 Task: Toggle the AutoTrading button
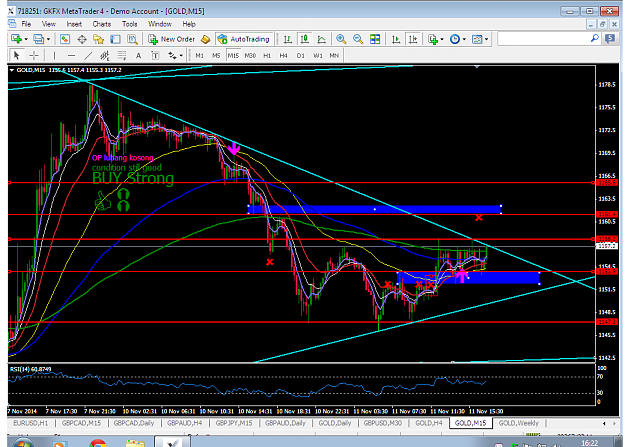pos(244,39)
